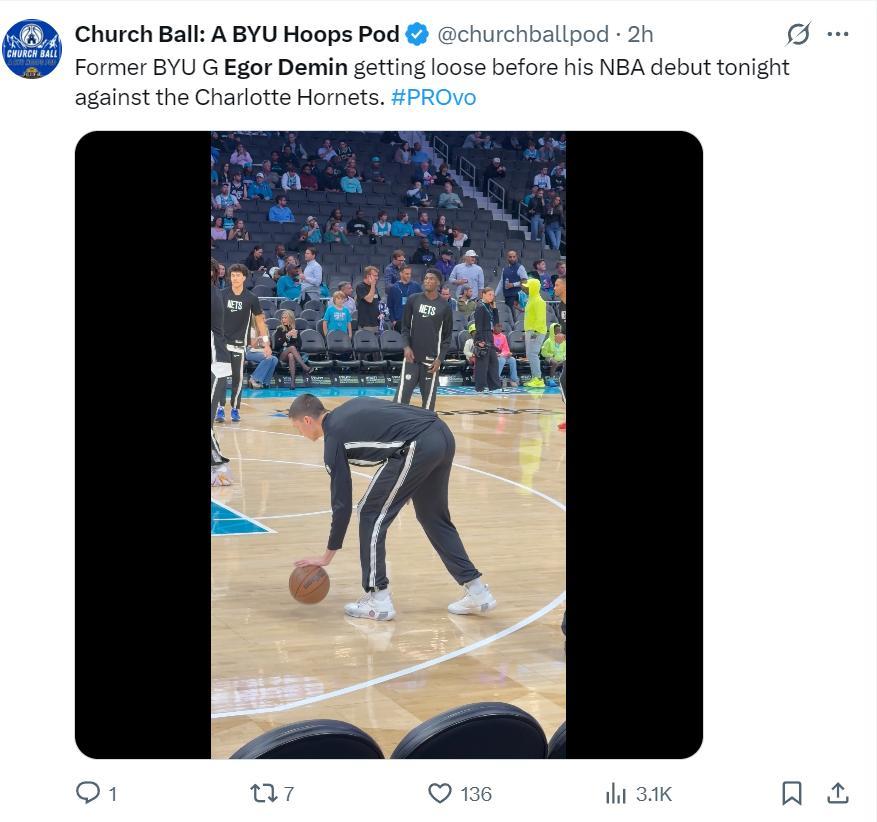Image resolution: width=877 pixels, height=822 pixels.
Task: Open the share post menu
Action: coord(838,793)
